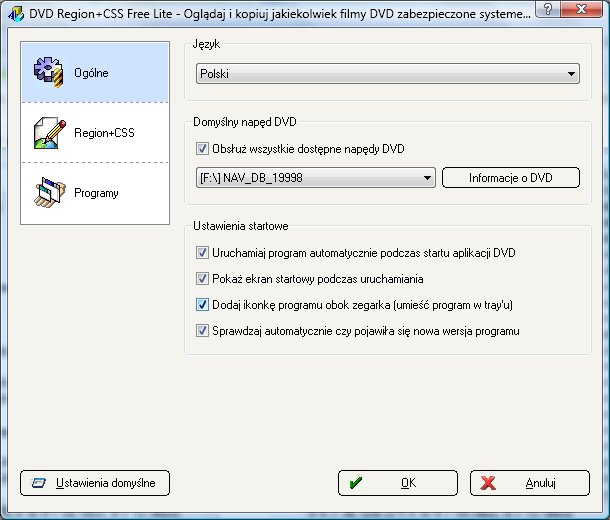The height and width of the screenshot is (520, 610).
Task: Click the Region+CSS pencil globe icon
Action: (x=49, y=133)
